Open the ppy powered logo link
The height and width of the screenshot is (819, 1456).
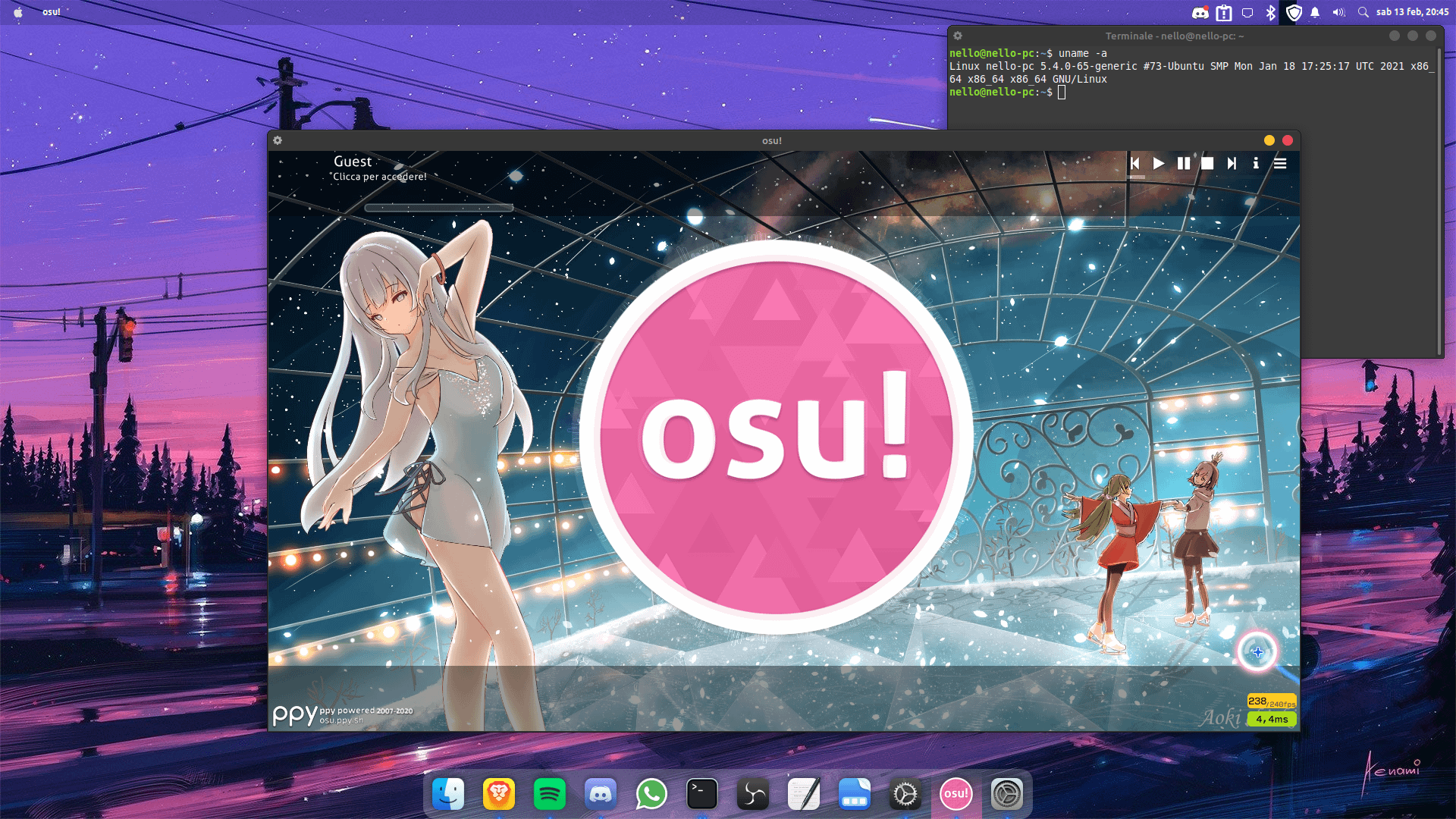(x=343, y=714)
